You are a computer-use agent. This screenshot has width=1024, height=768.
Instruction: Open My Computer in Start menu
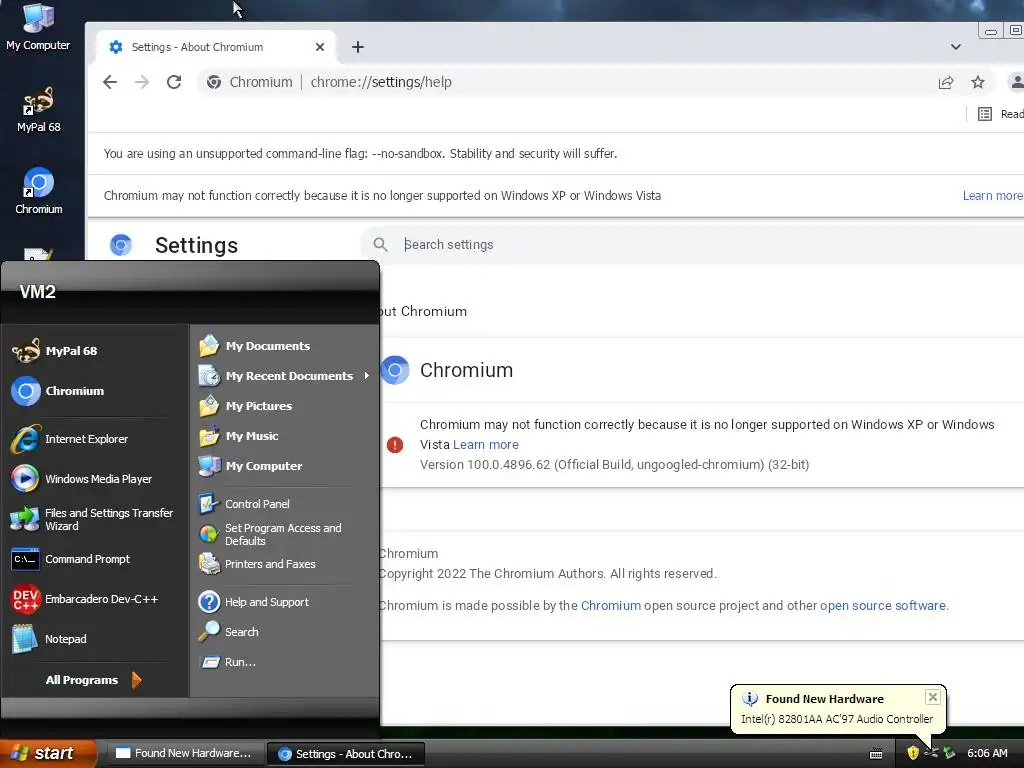point(285,466)
